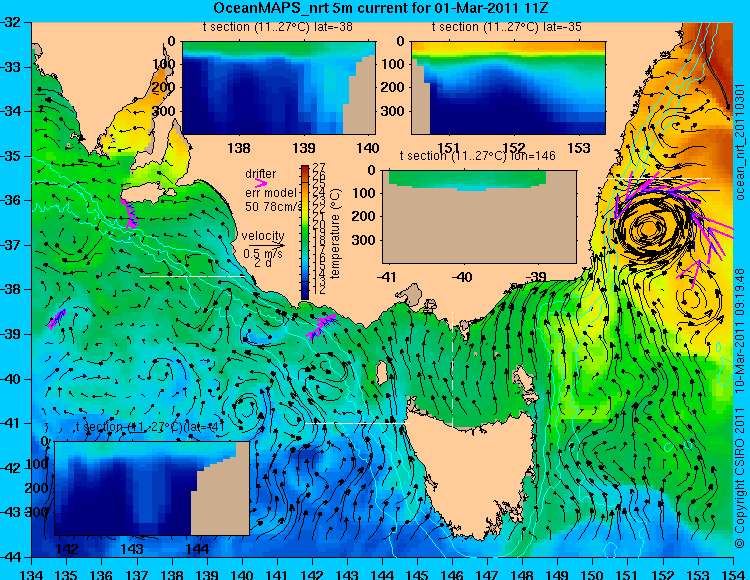Click the magenta drifter track near 142.3E, 38.8S

(x=321, y=327)
